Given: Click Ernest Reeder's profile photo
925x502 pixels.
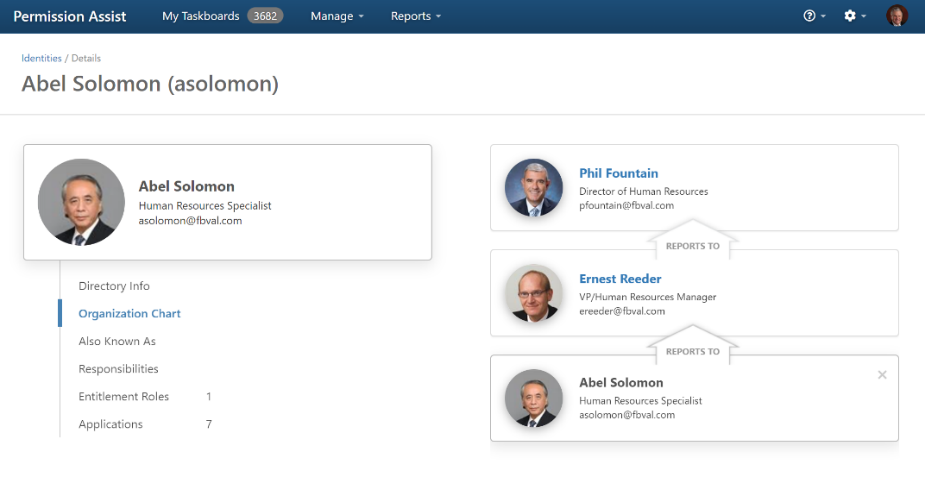Looking at the screenshot, I should click(534, 293).
